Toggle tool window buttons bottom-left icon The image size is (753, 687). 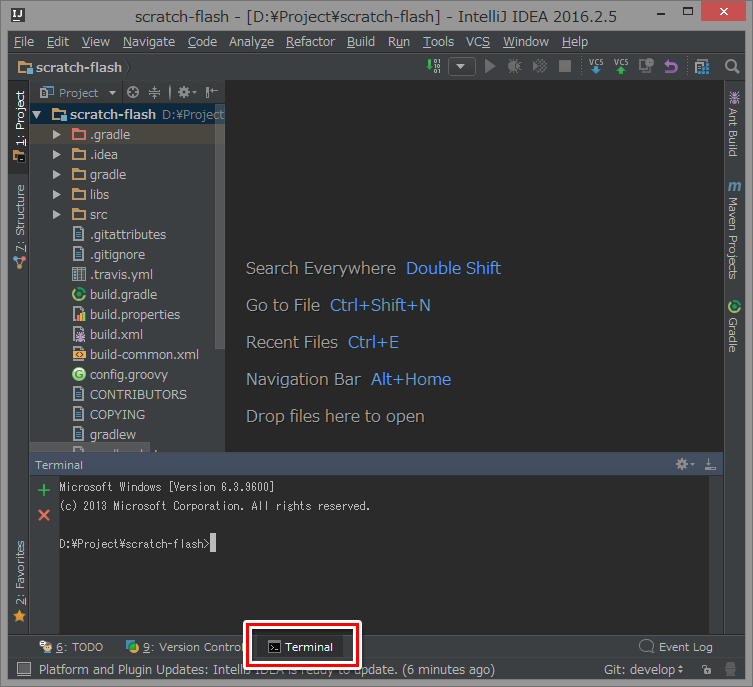24,669
